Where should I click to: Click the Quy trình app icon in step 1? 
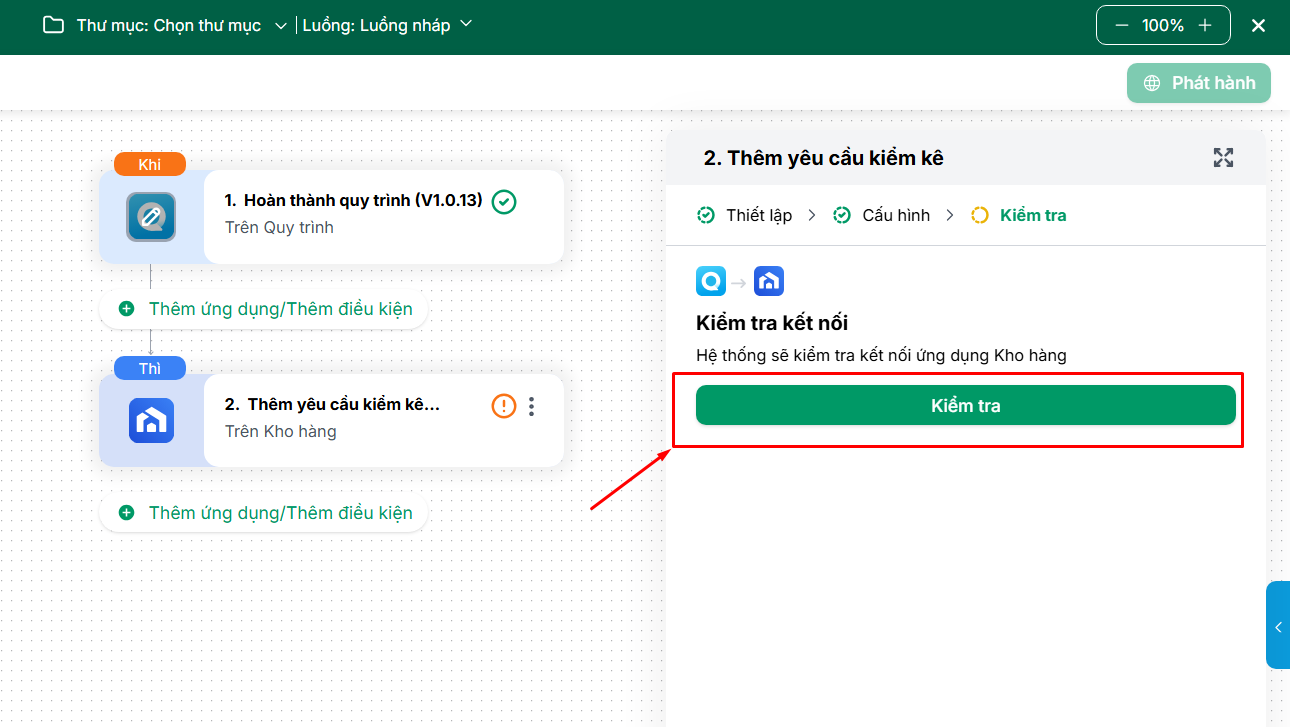[151, 217]
